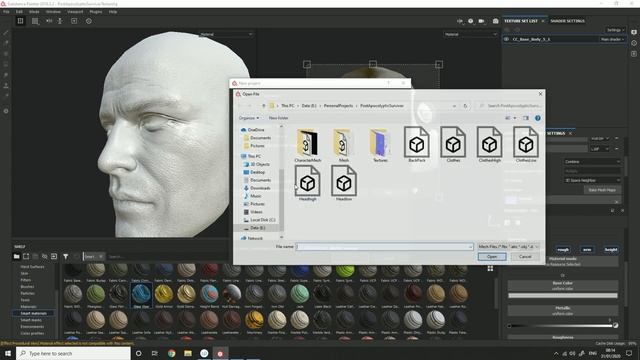The height and width of the screenshot is (360, 640).
Task: Select Data (E:) in navigation pane
Action: coord(258,228)
